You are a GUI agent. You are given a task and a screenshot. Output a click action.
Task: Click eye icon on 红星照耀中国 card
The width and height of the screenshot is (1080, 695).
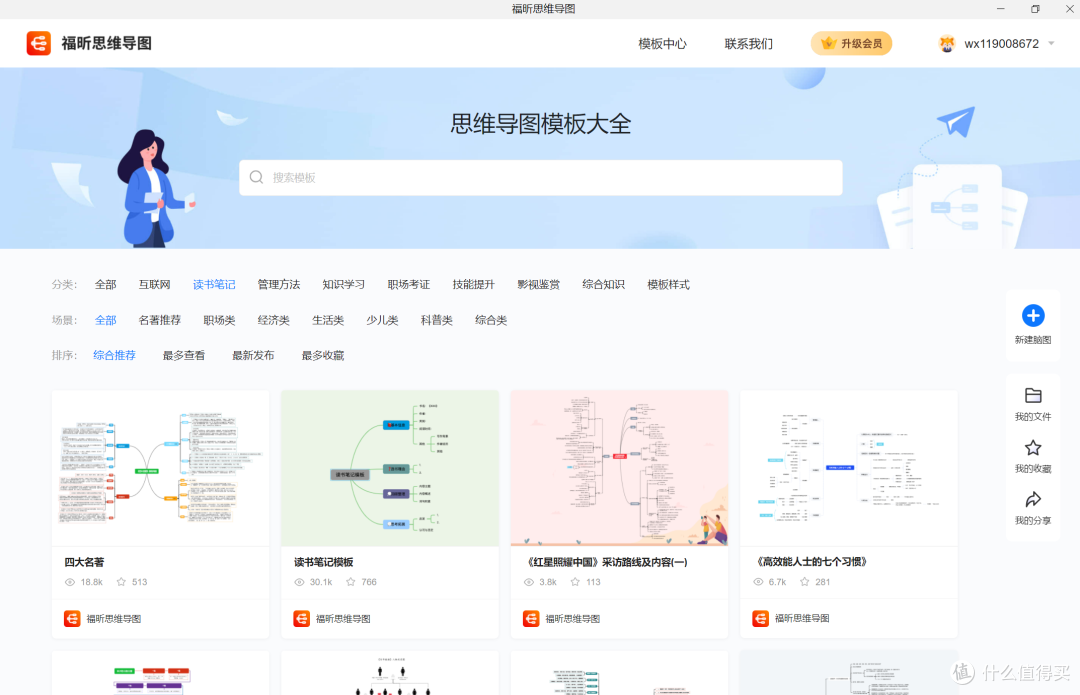(x=528, y=582)
